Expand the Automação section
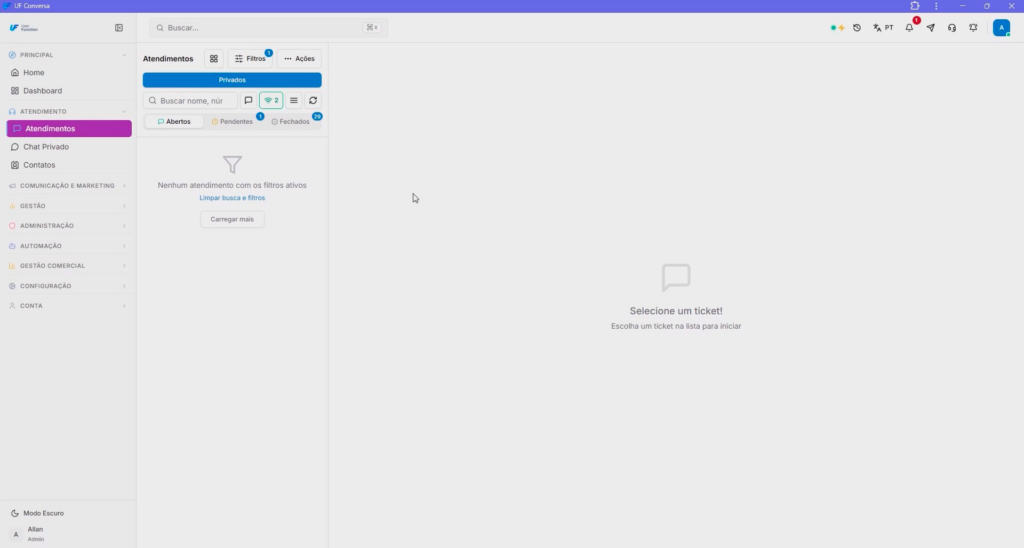Viewport: 1024px width, 548px height. click(69, 246)
